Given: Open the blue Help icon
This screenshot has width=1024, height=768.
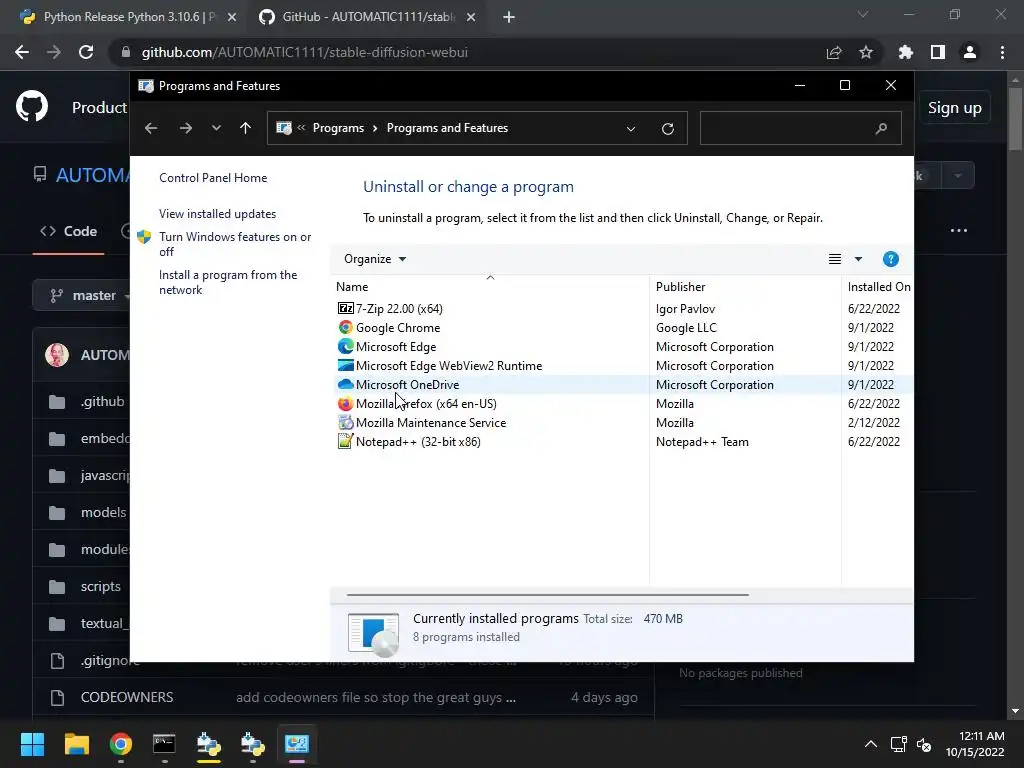Looking at the screenshot, I should click(x=891, y=259).
